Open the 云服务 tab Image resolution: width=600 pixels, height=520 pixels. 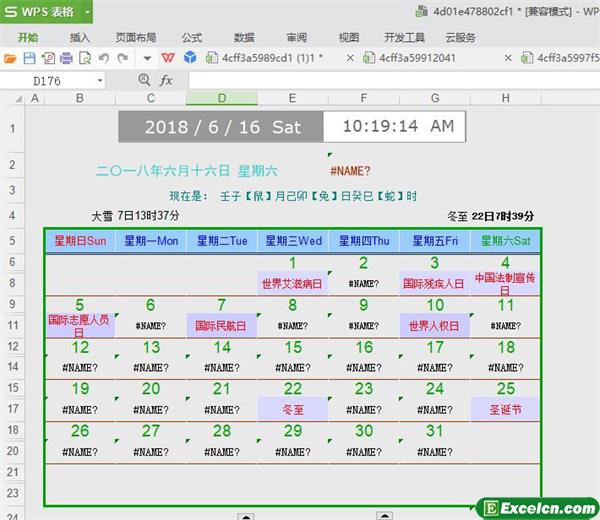click(x=460, y=37)
